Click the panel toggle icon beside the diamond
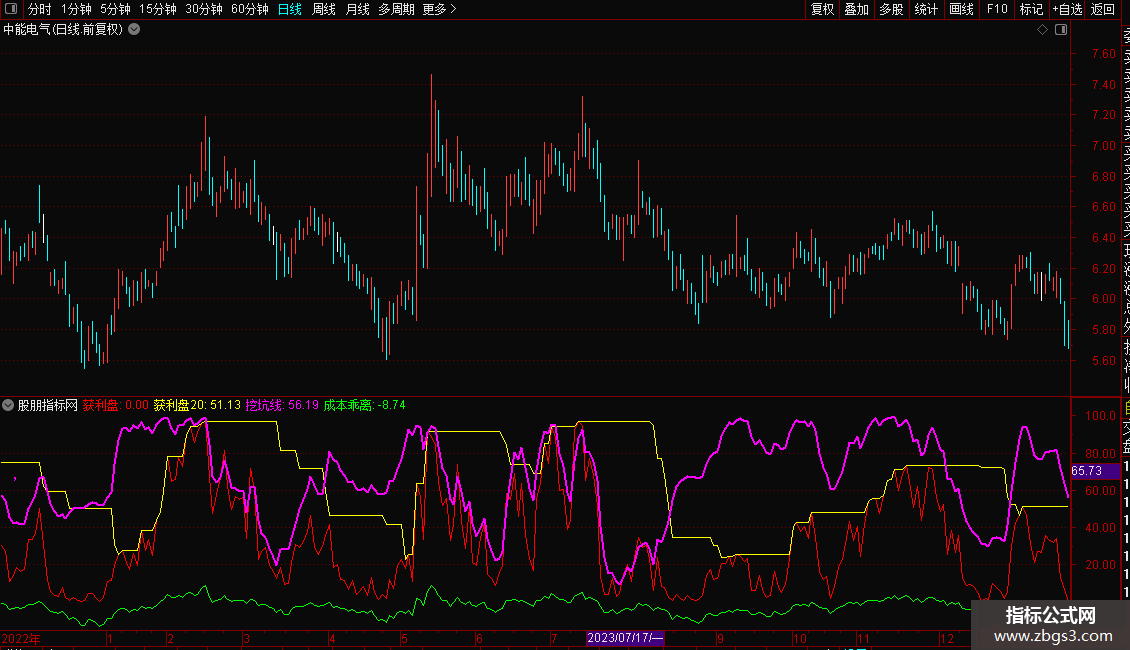The height and width of the screenshot is (650, 1130). (x=1059, y=30)
